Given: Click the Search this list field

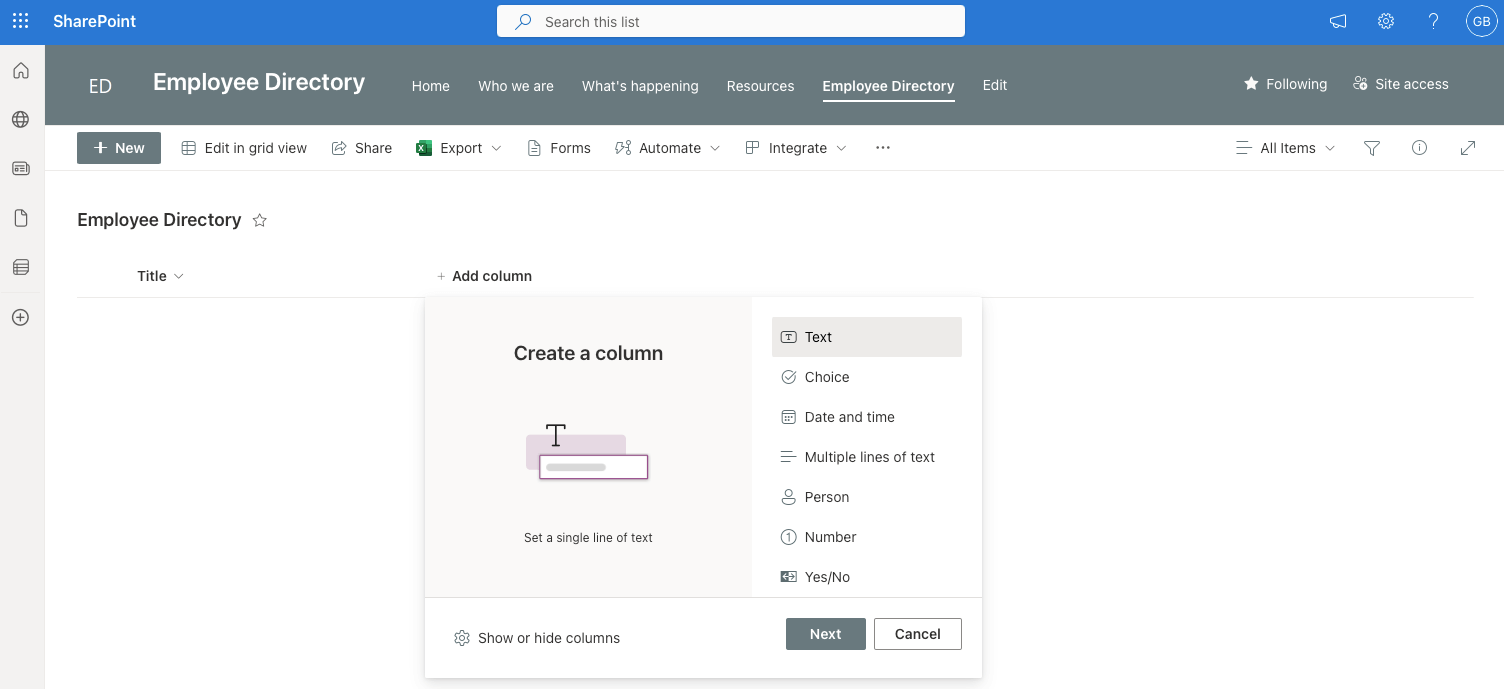Looking at the screenshot, I should click(730, 21).
